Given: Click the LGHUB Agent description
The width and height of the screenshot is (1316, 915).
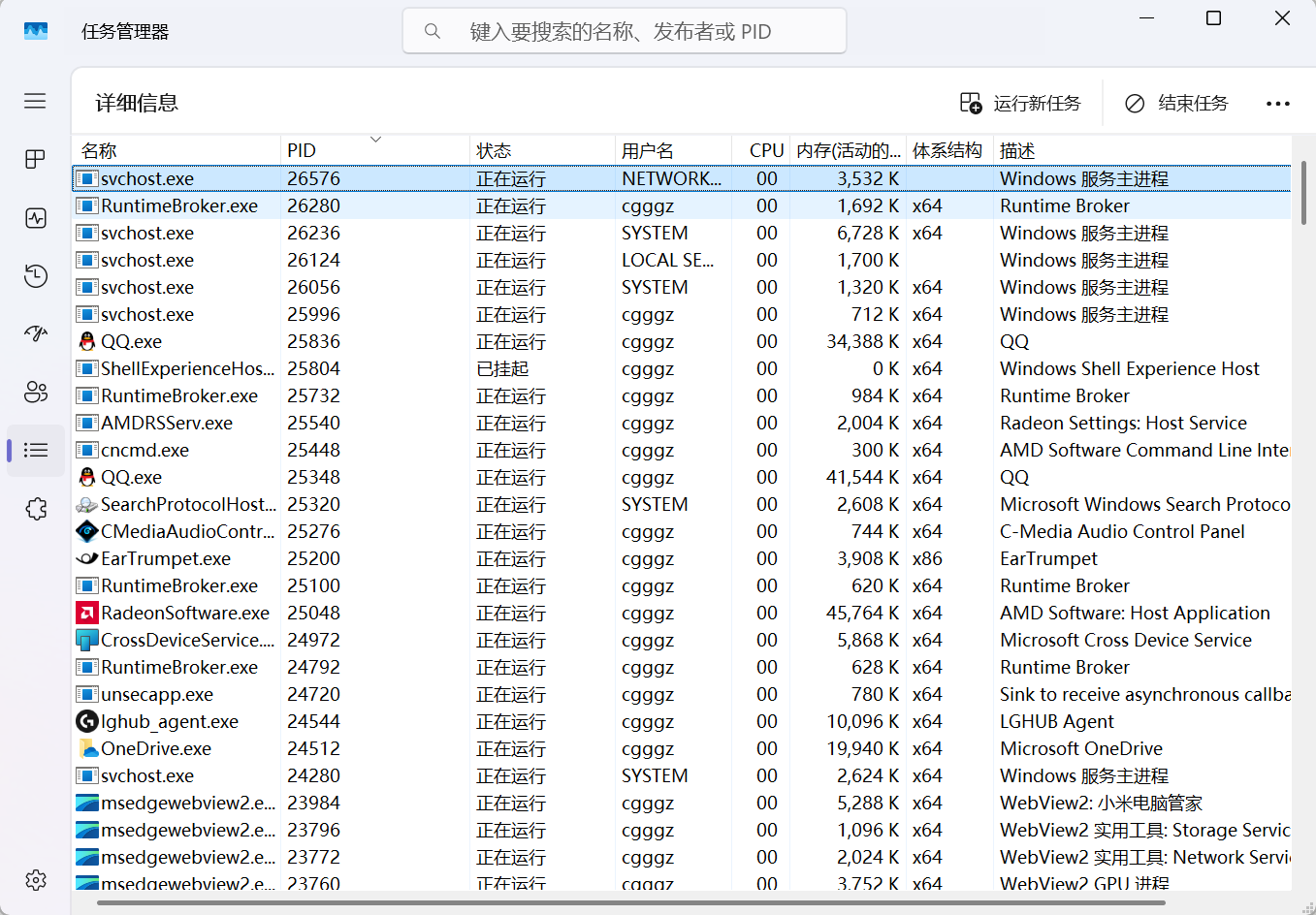Looking at the screenshot, I should (x=1057, y=721).
